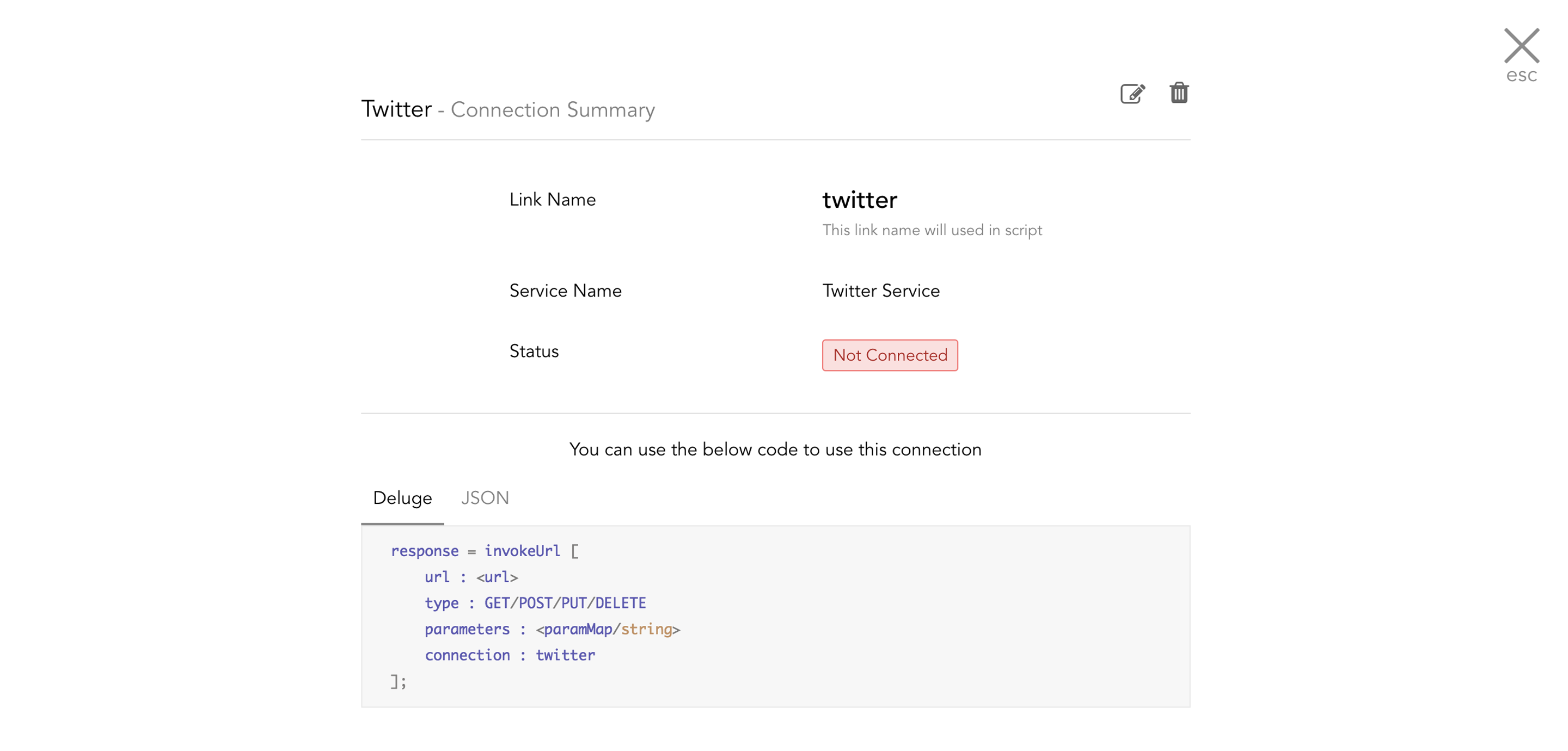Click the invokeUrl code line
Image resolution: width=1568 pixels, height=751 pixels.
(485, 551)
